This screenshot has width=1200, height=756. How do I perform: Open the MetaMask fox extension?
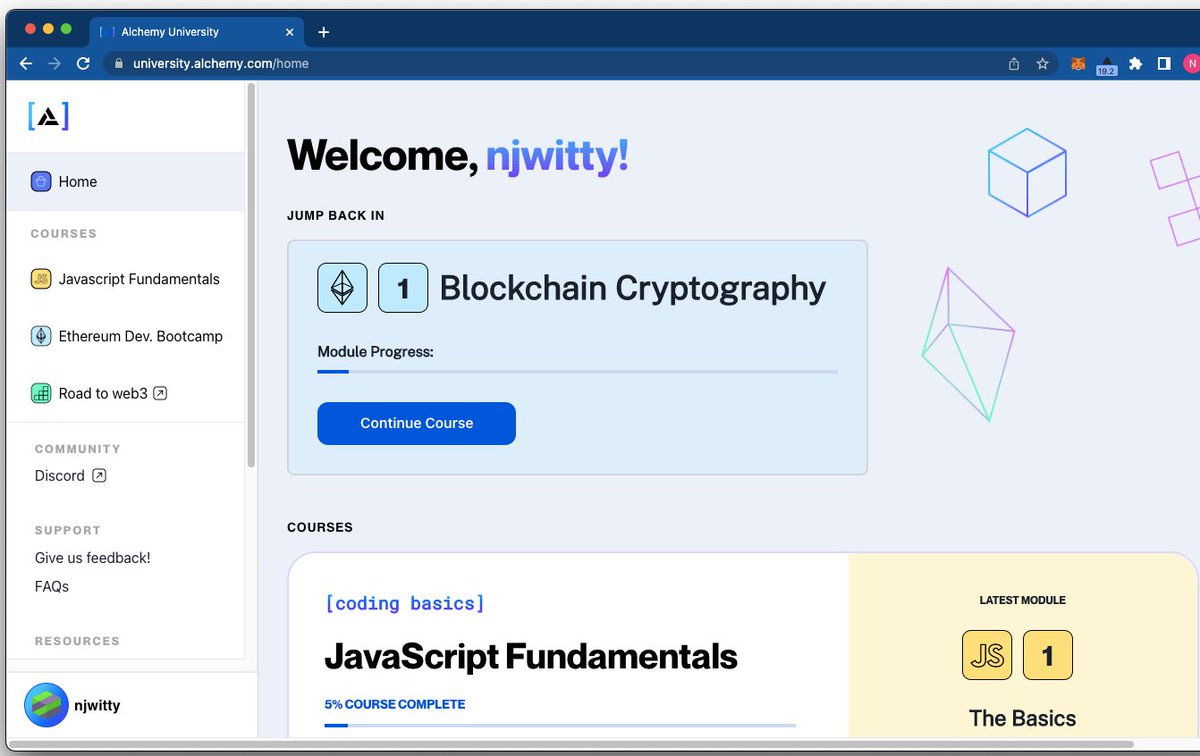pos(1078,63)
